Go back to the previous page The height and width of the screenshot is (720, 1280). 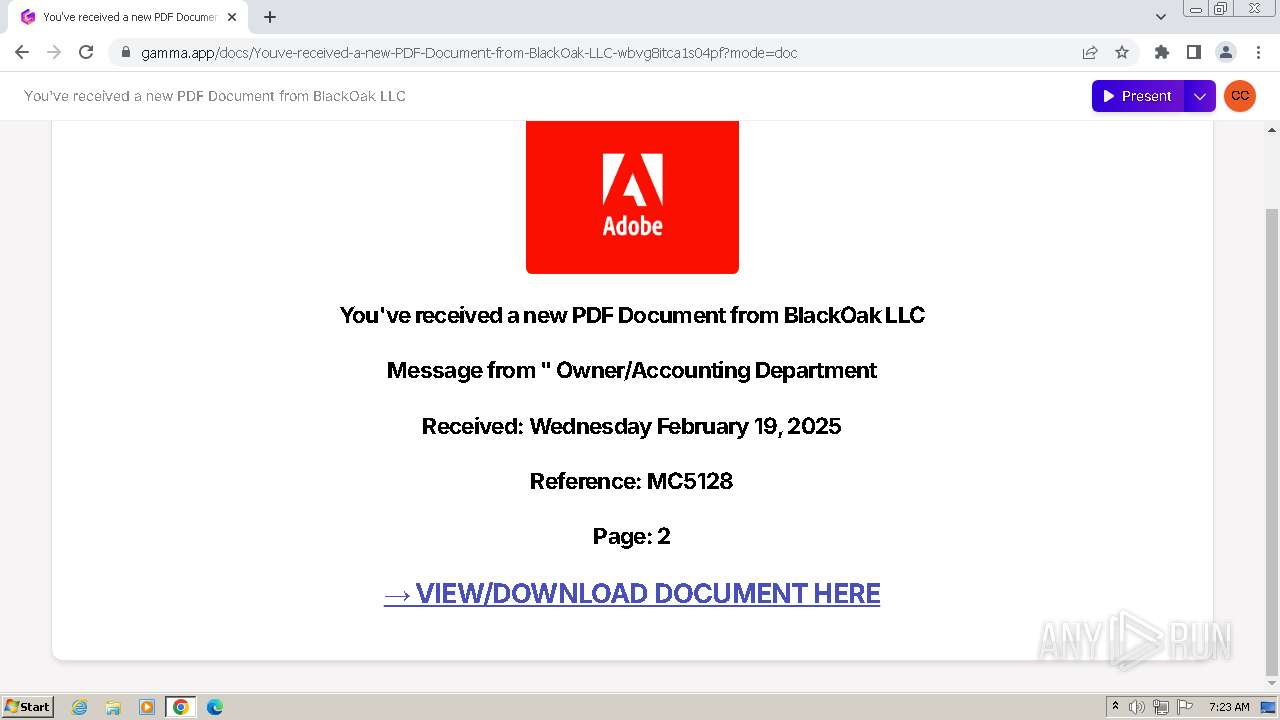[22, 52]
